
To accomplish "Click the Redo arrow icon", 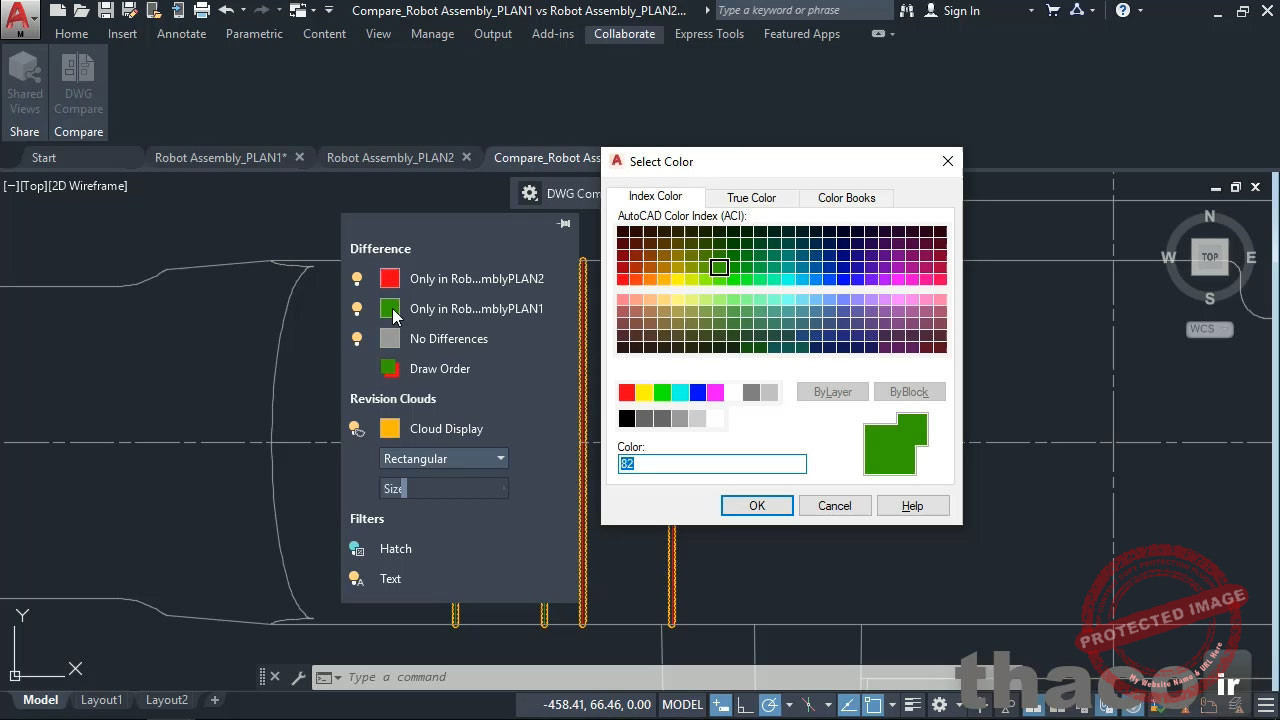I will pyautogui.click(x=262, y=11).
